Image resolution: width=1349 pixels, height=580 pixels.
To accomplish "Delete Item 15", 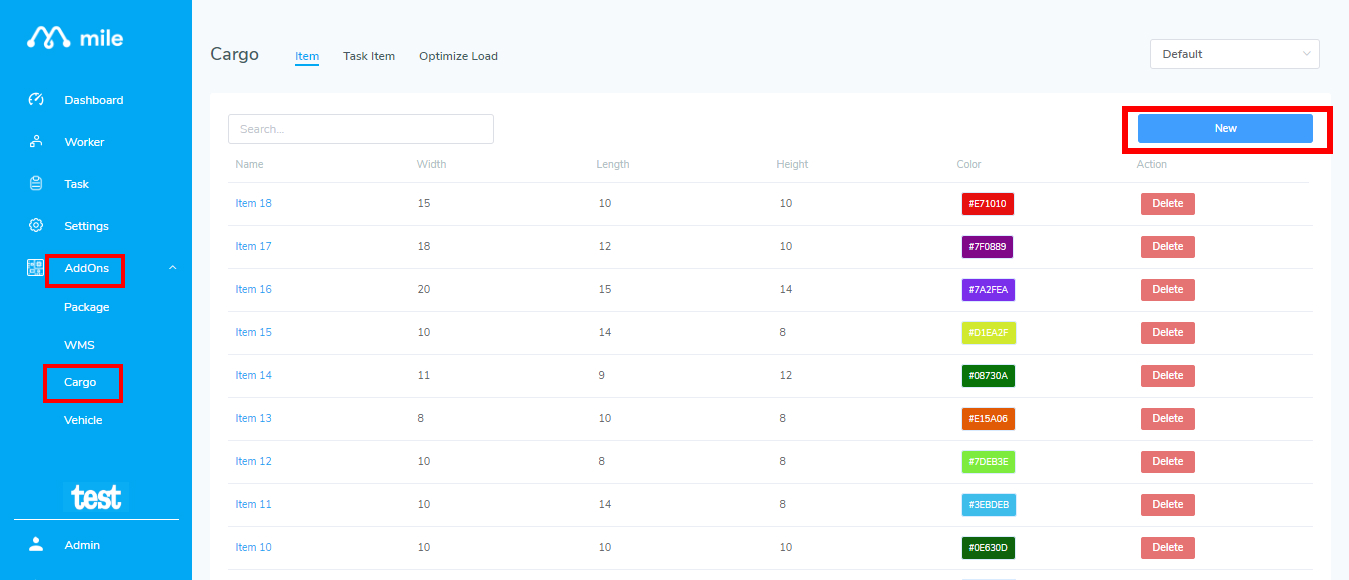I will pos(1168,333).
